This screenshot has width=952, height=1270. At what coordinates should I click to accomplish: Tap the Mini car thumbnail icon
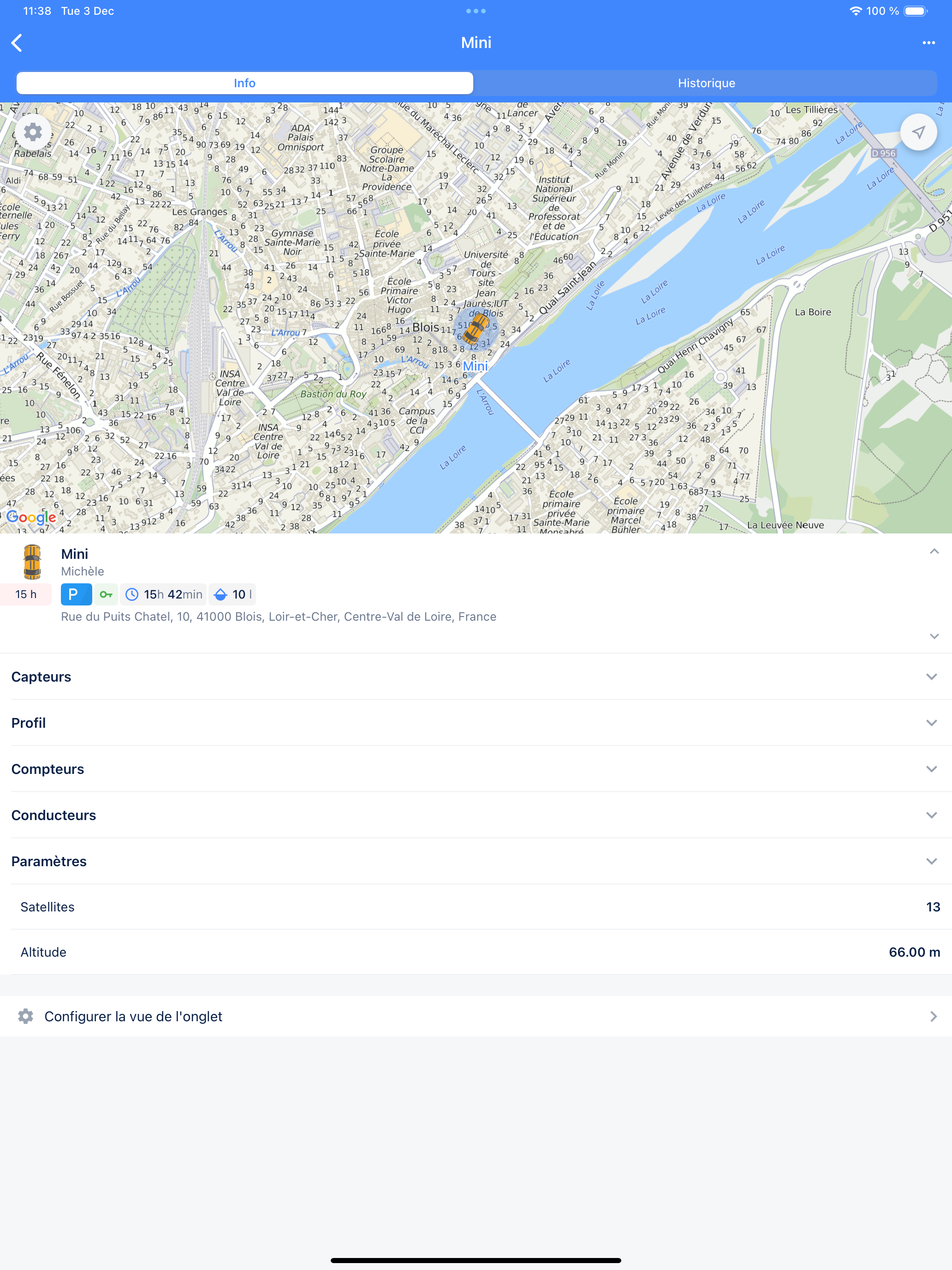pyautogui.click(x=32, y=562)
